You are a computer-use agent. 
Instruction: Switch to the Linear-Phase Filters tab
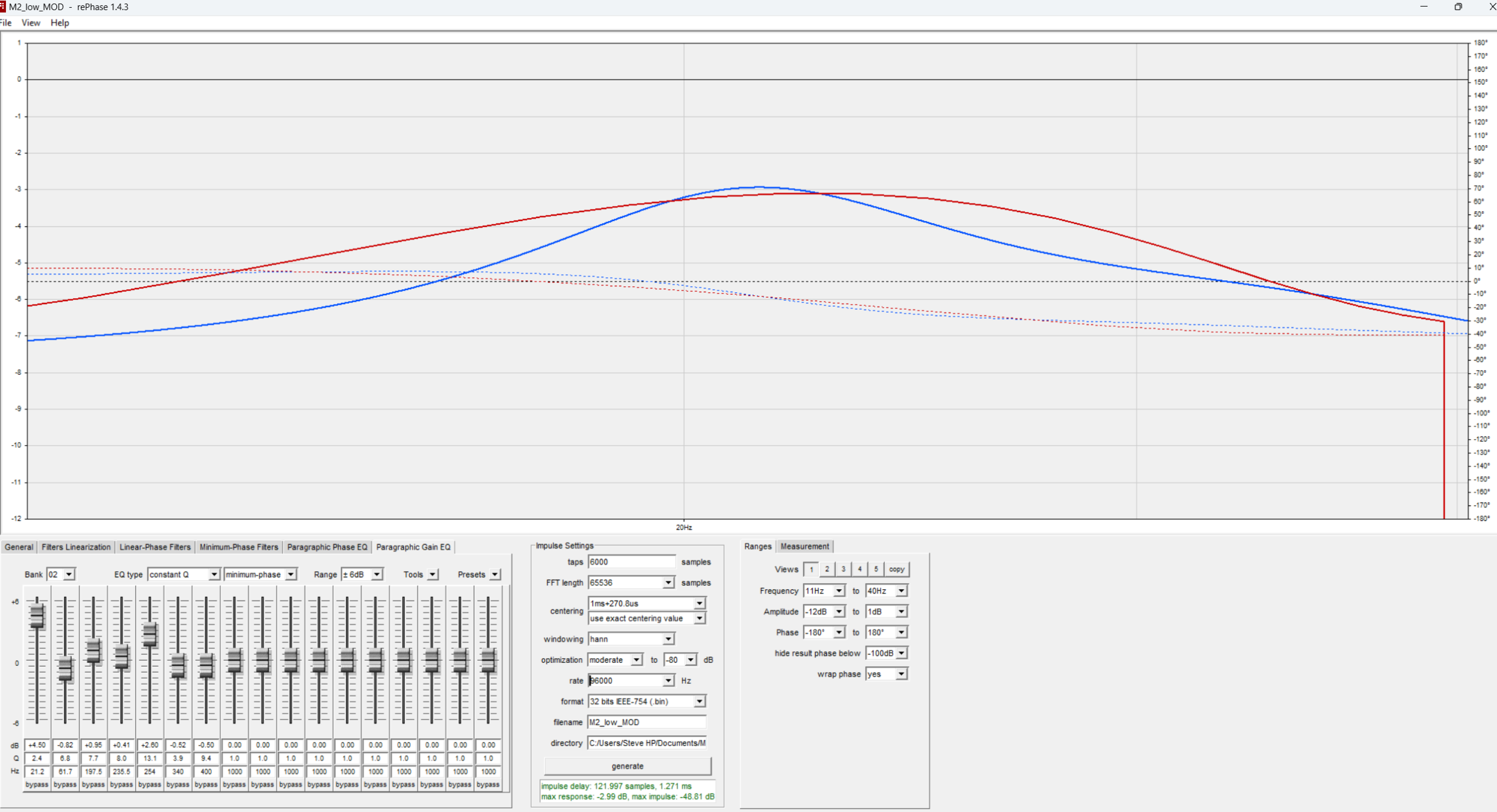[x=155, y=547]
